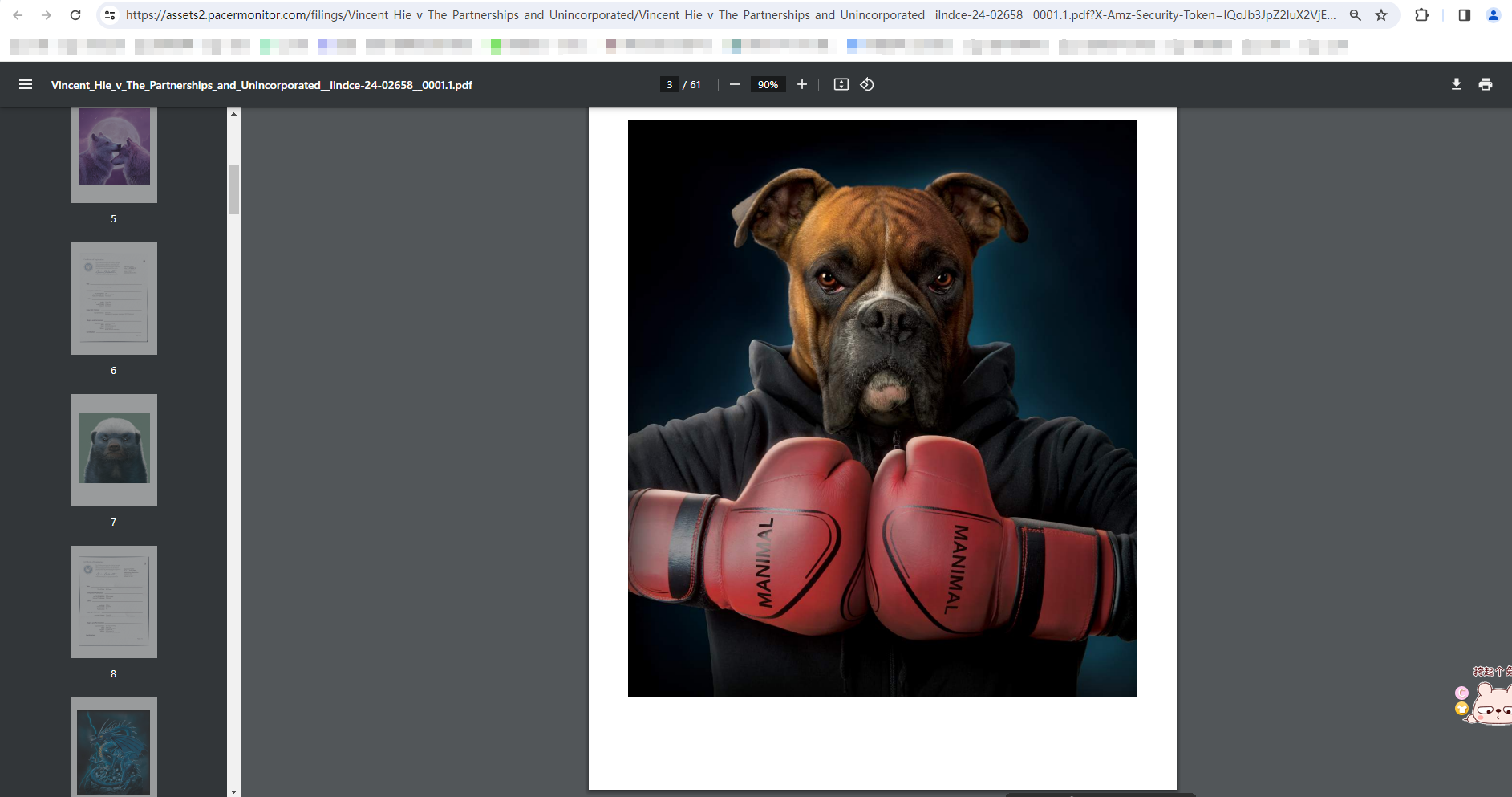Toggle the PDF sidebar hamburger menu

click(x=26, y=84)
